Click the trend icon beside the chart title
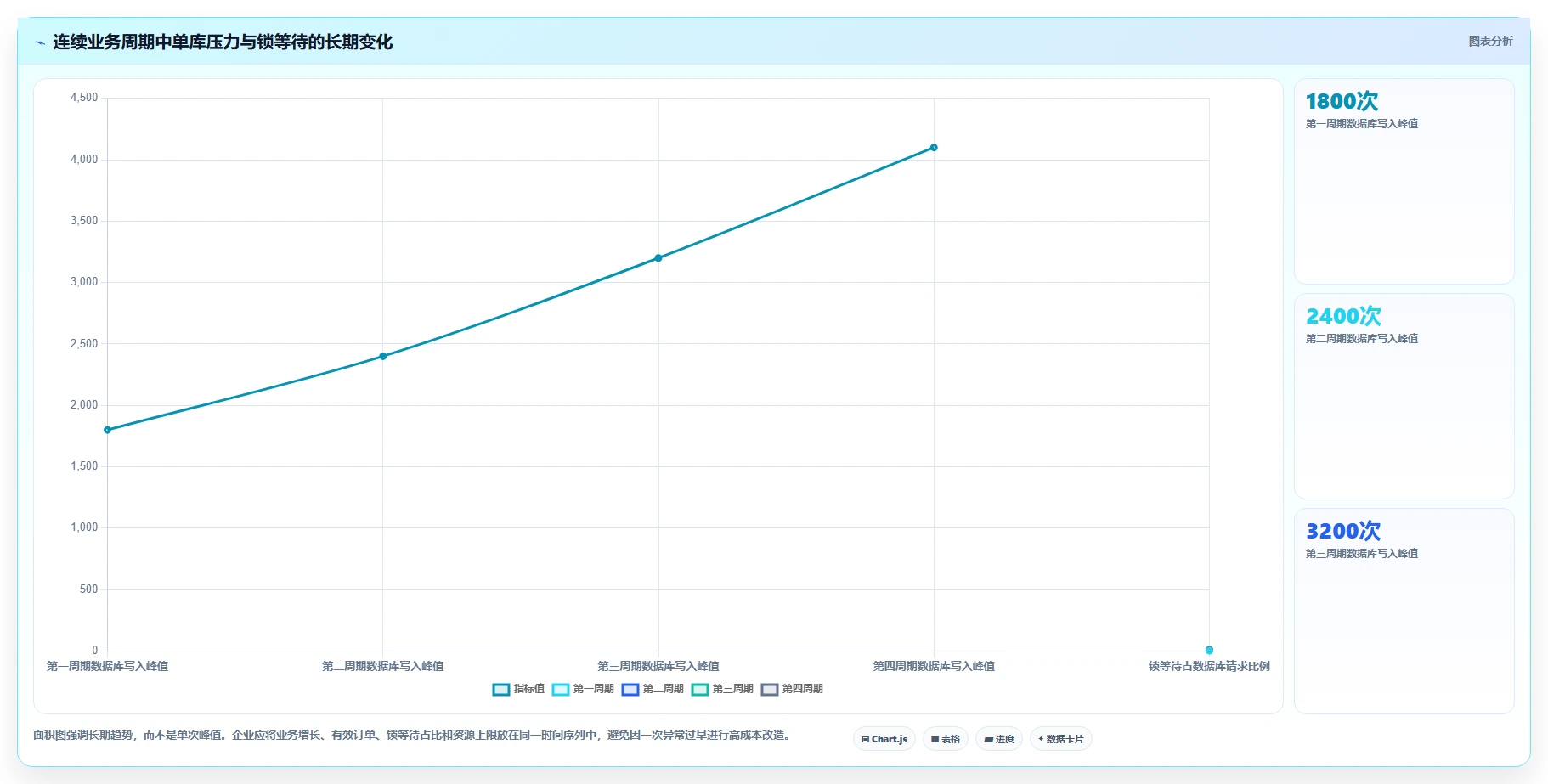Image resolution: width=1548 pixels, height=784 pixels. click(40, 42)
